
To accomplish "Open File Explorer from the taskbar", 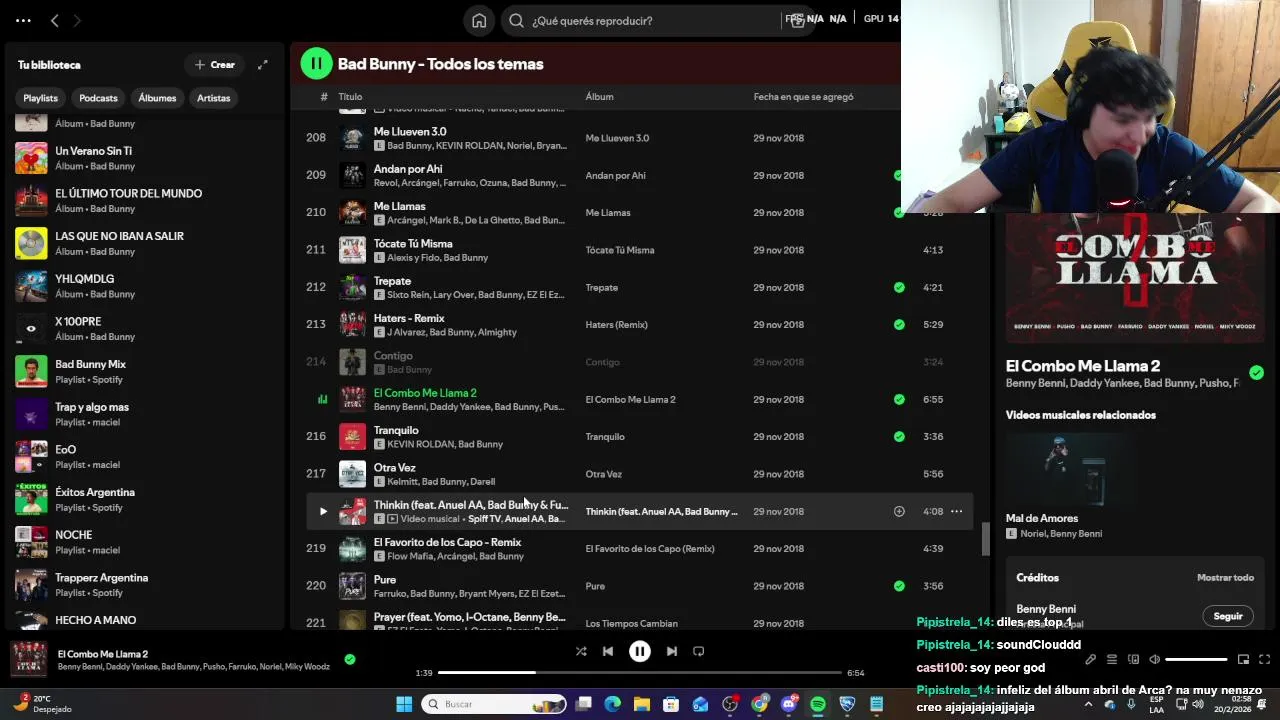I will (x=642, y=704).
